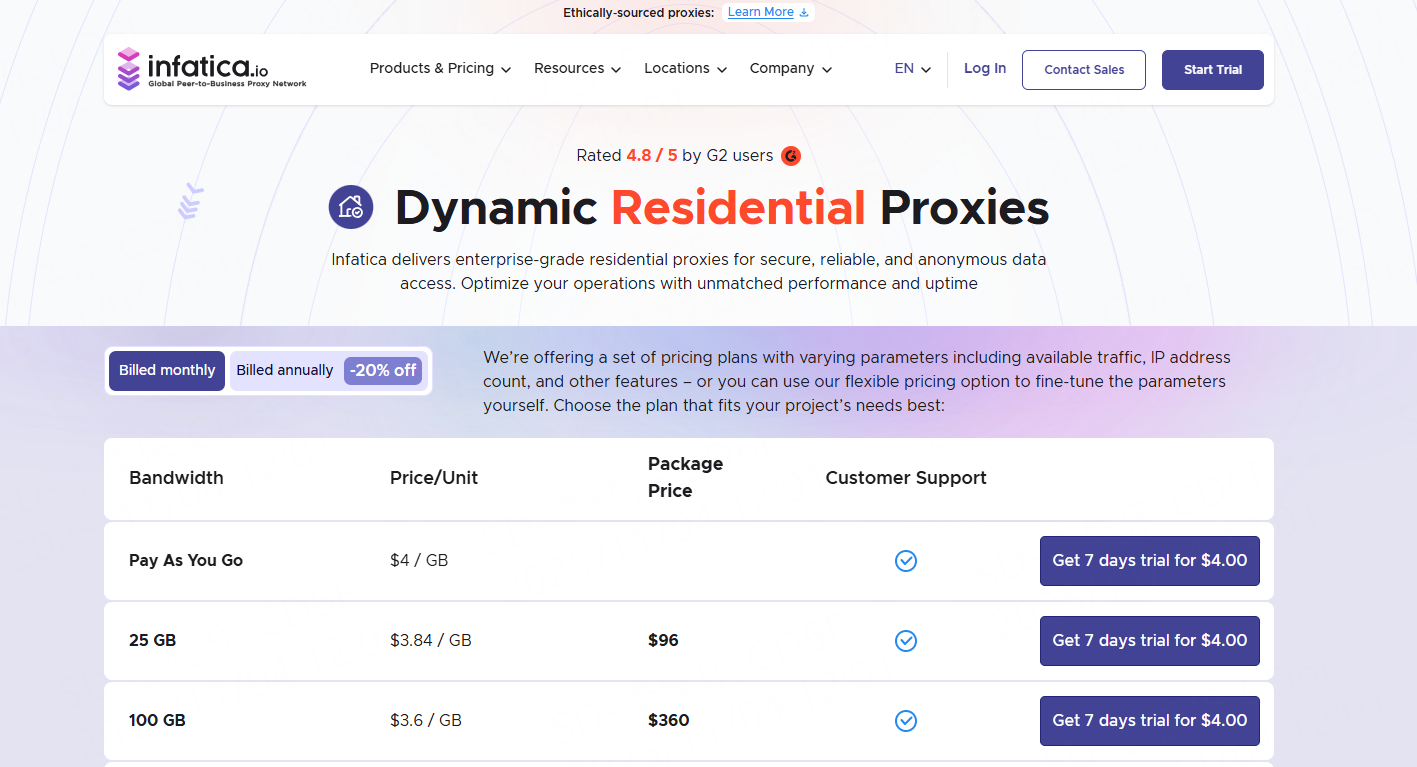The height and width of the screenshot is (767, 1417).
Task: Click the G2 badge icon
Action: coord(791,156)
